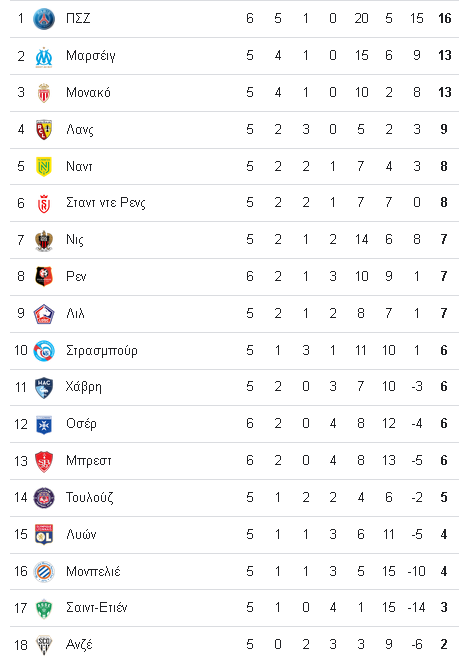Select the Ρεν team crest

click(x=44, y=277)
